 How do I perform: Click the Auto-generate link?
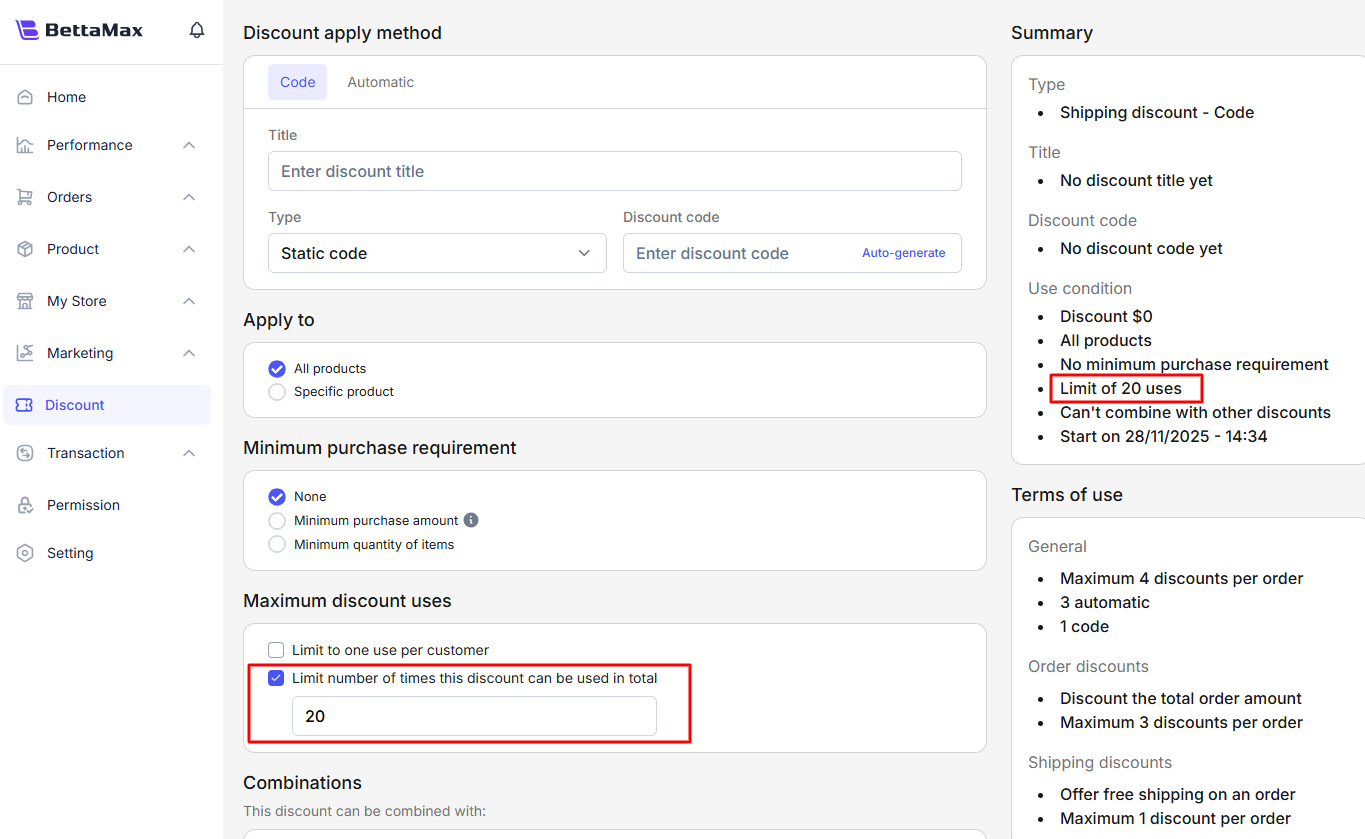coord(903,253)
